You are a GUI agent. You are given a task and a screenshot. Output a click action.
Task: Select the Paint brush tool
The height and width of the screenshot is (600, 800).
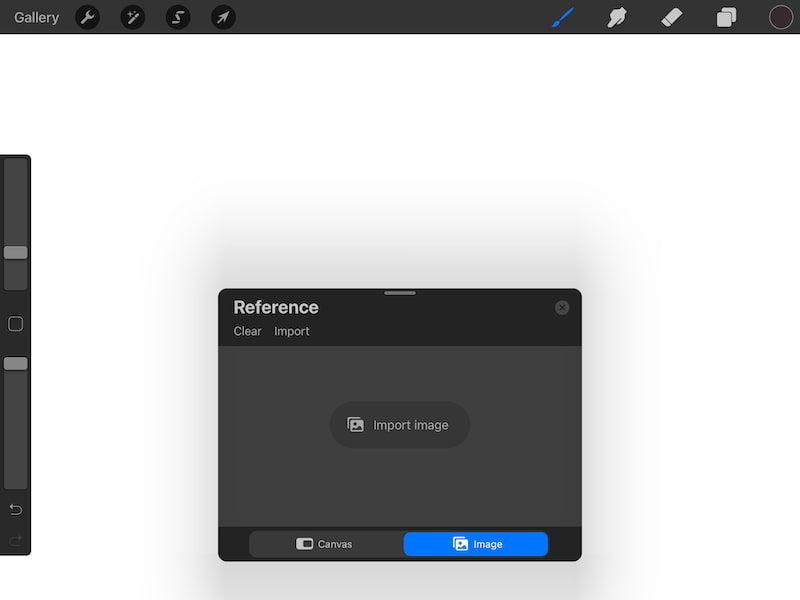[x=562, y=17]
